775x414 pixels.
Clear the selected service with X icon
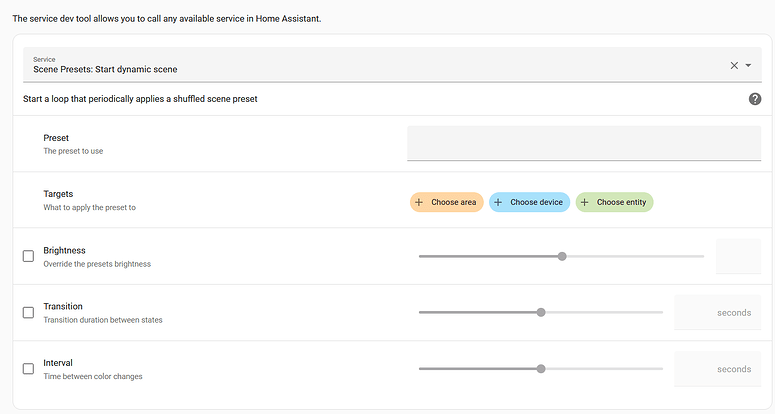(734, 65)
